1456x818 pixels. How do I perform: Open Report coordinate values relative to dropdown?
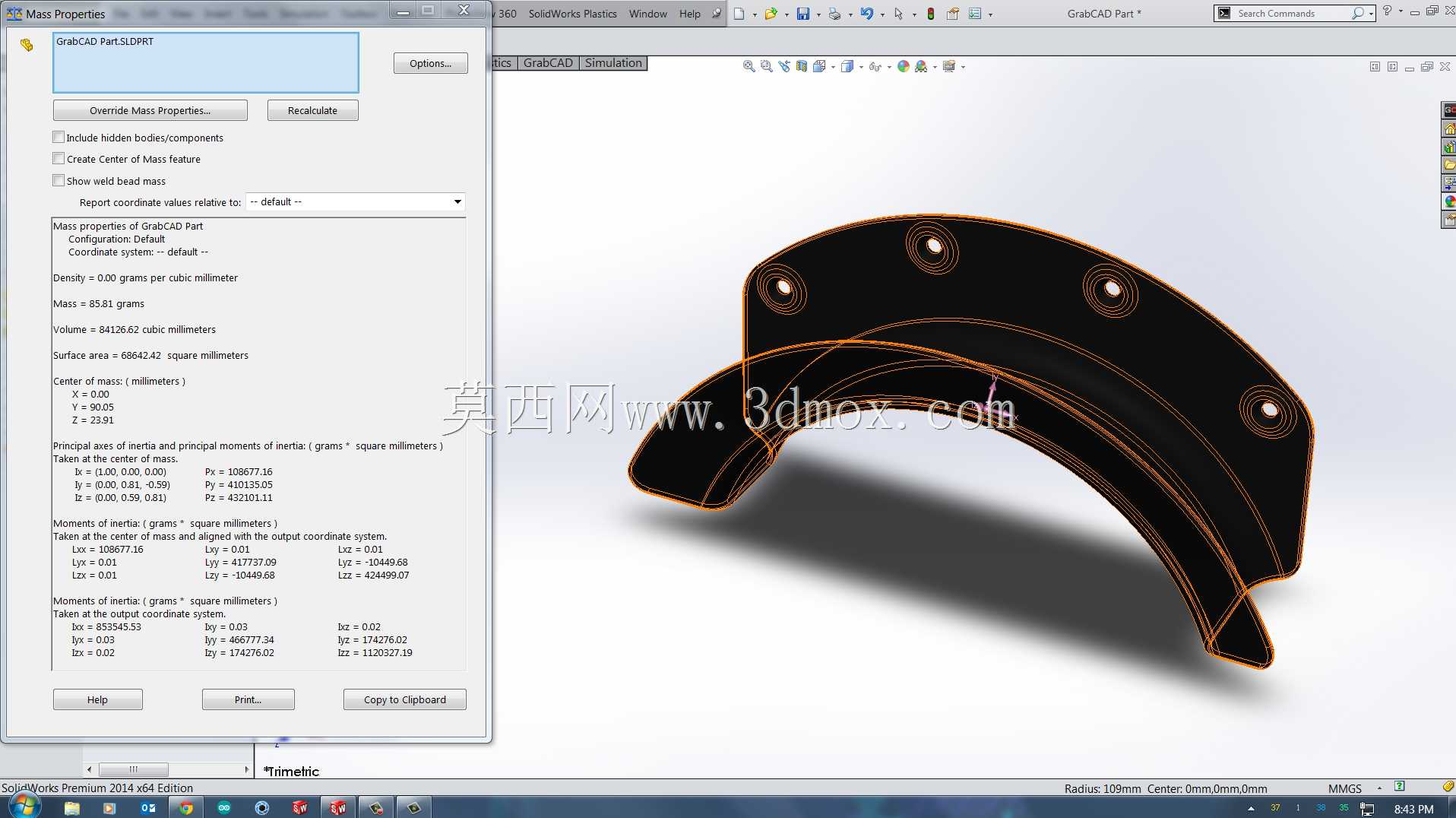355,202
